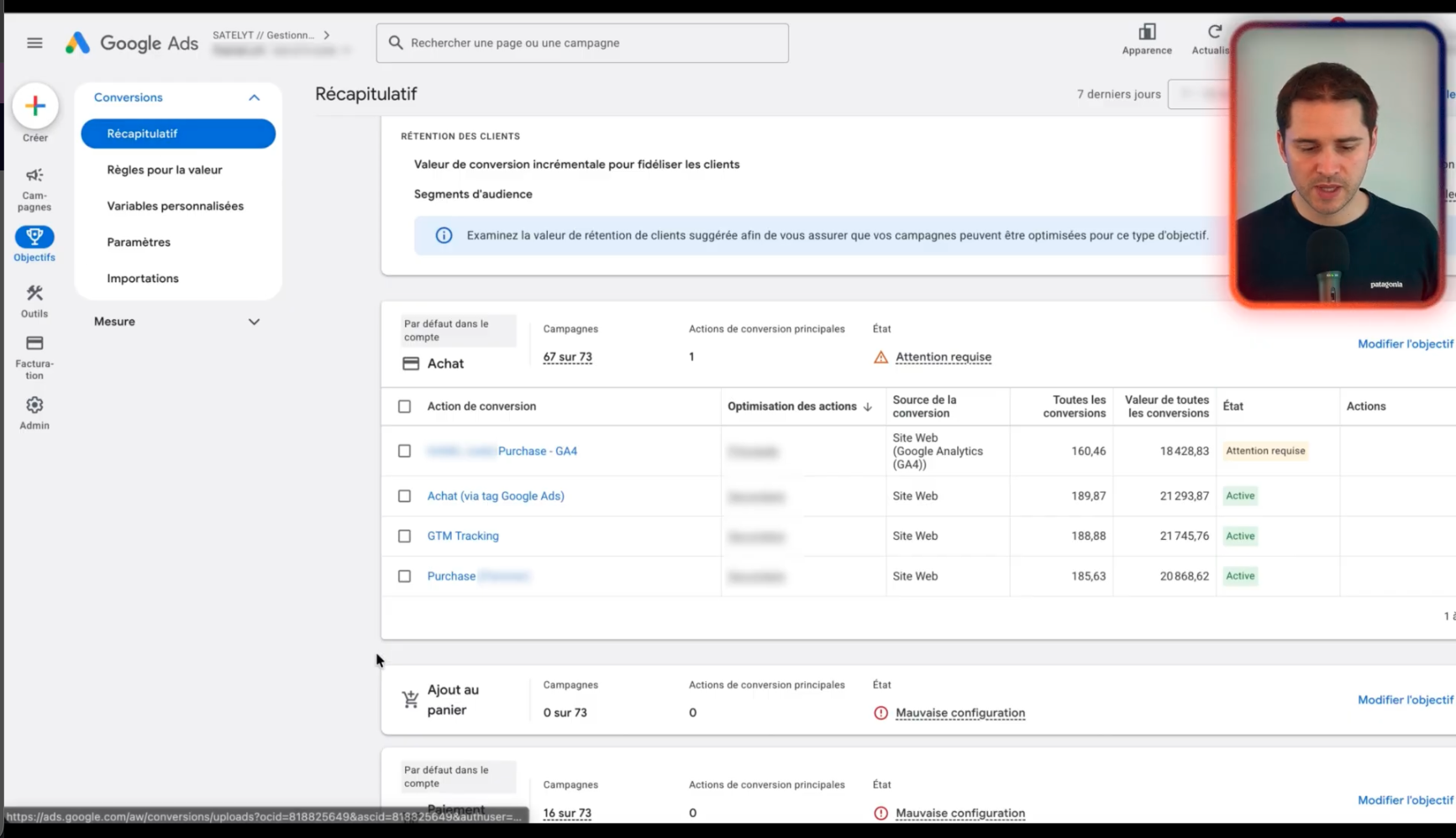Click value 160,46 in the table

[1089, 451]
